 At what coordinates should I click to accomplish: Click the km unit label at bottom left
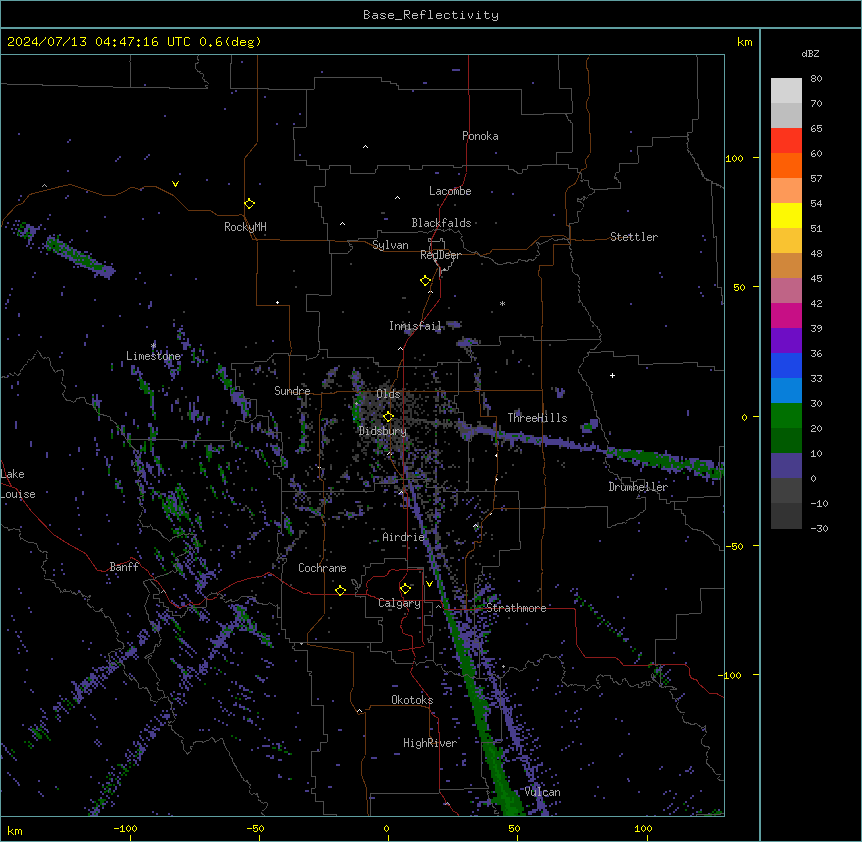(x=15, y=830)
